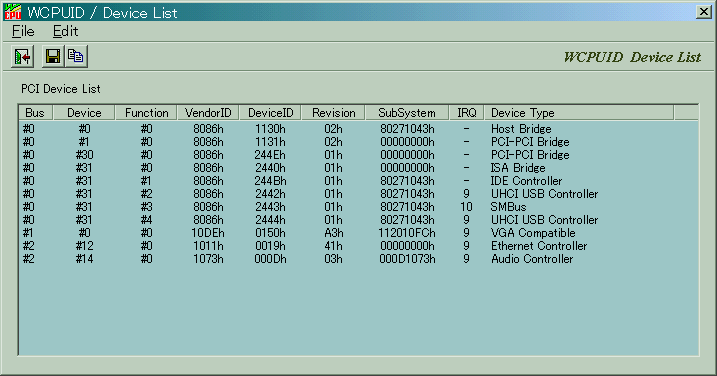Close the Device List window
Viewport: 717px width, 376px height.
tap(703, 12)
